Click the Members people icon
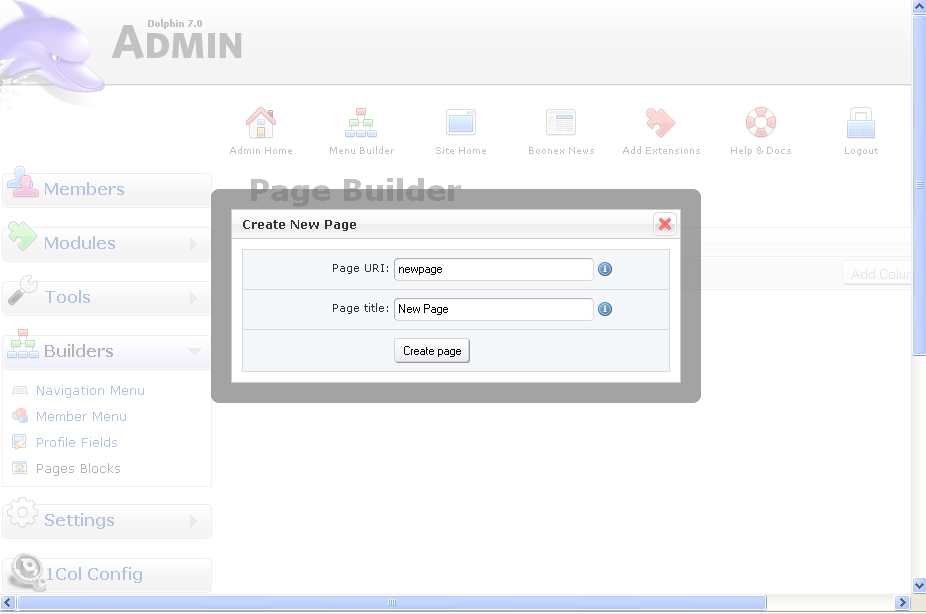The height and width of the screenshot is (614, 926). coord(22,182)
